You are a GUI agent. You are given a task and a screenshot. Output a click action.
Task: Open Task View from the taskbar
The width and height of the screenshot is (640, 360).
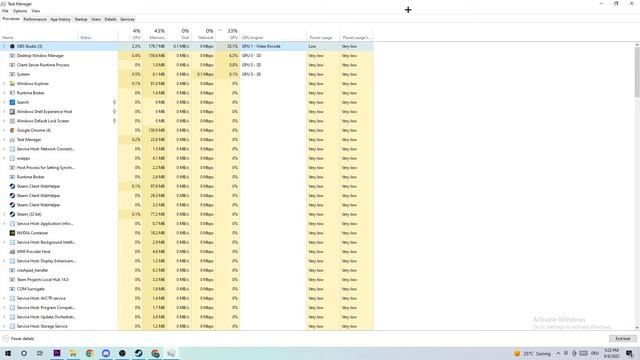click(x=40, y=353)
